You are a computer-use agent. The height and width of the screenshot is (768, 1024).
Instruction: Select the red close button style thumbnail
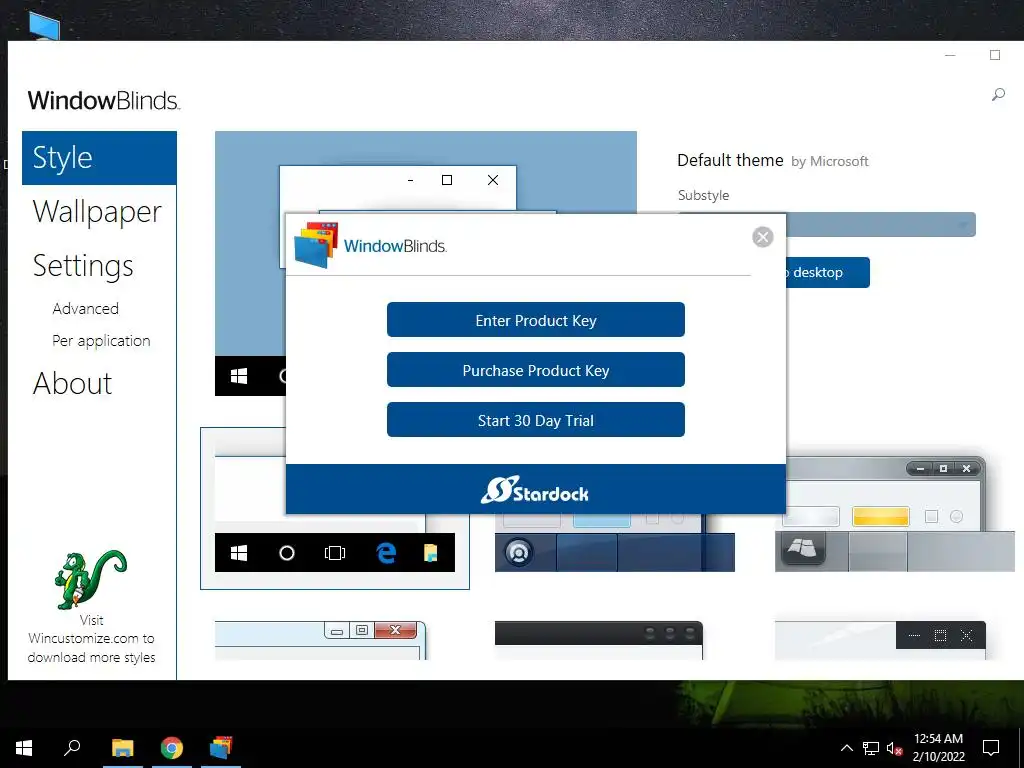(x=321, y=640)
